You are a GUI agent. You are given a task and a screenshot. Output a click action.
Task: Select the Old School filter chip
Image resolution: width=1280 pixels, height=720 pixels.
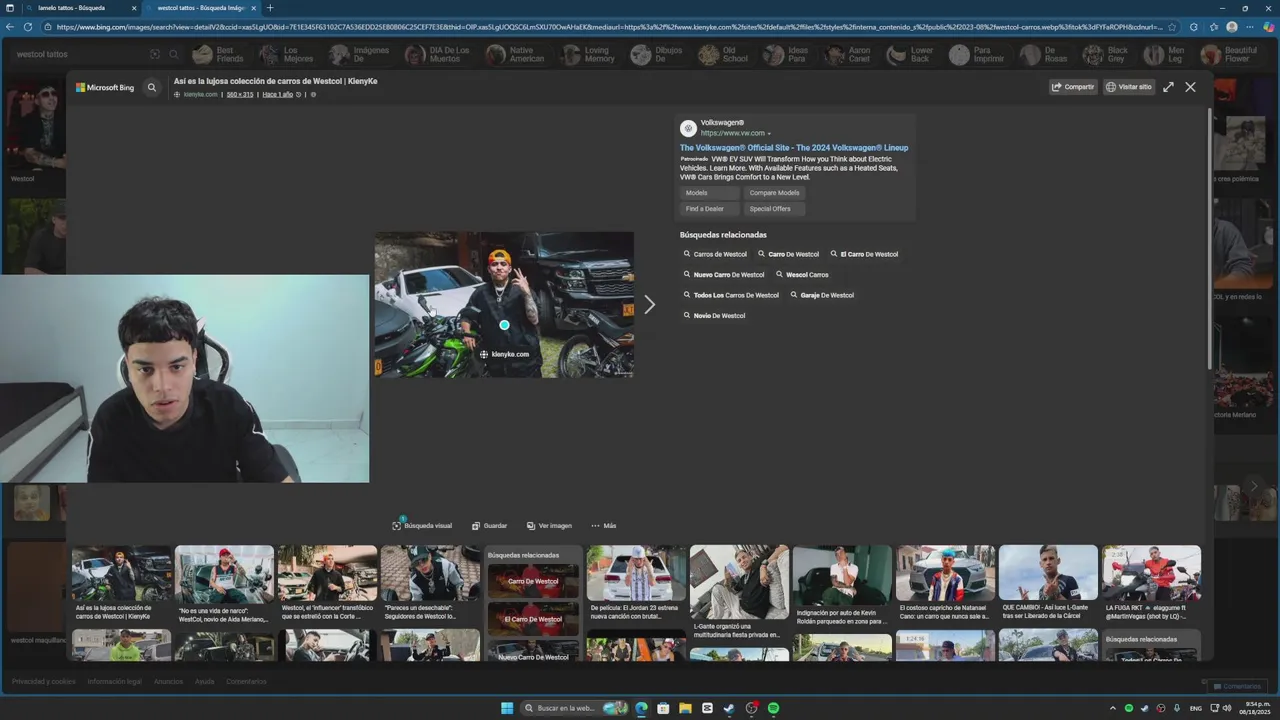(x=723, y=55)
